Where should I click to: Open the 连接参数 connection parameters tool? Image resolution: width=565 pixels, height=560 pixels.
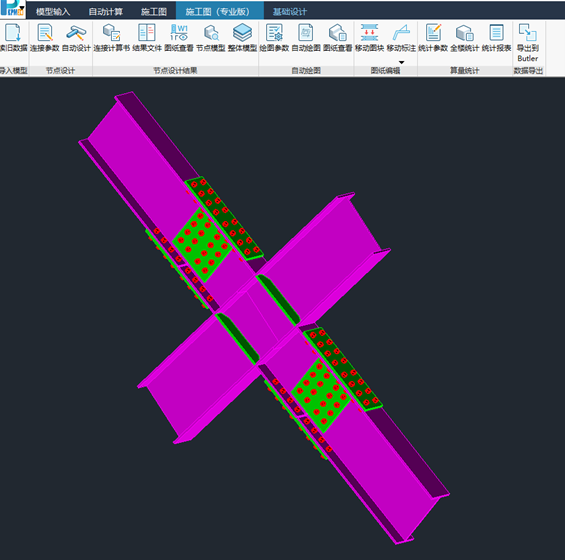(x=45, y=37)
